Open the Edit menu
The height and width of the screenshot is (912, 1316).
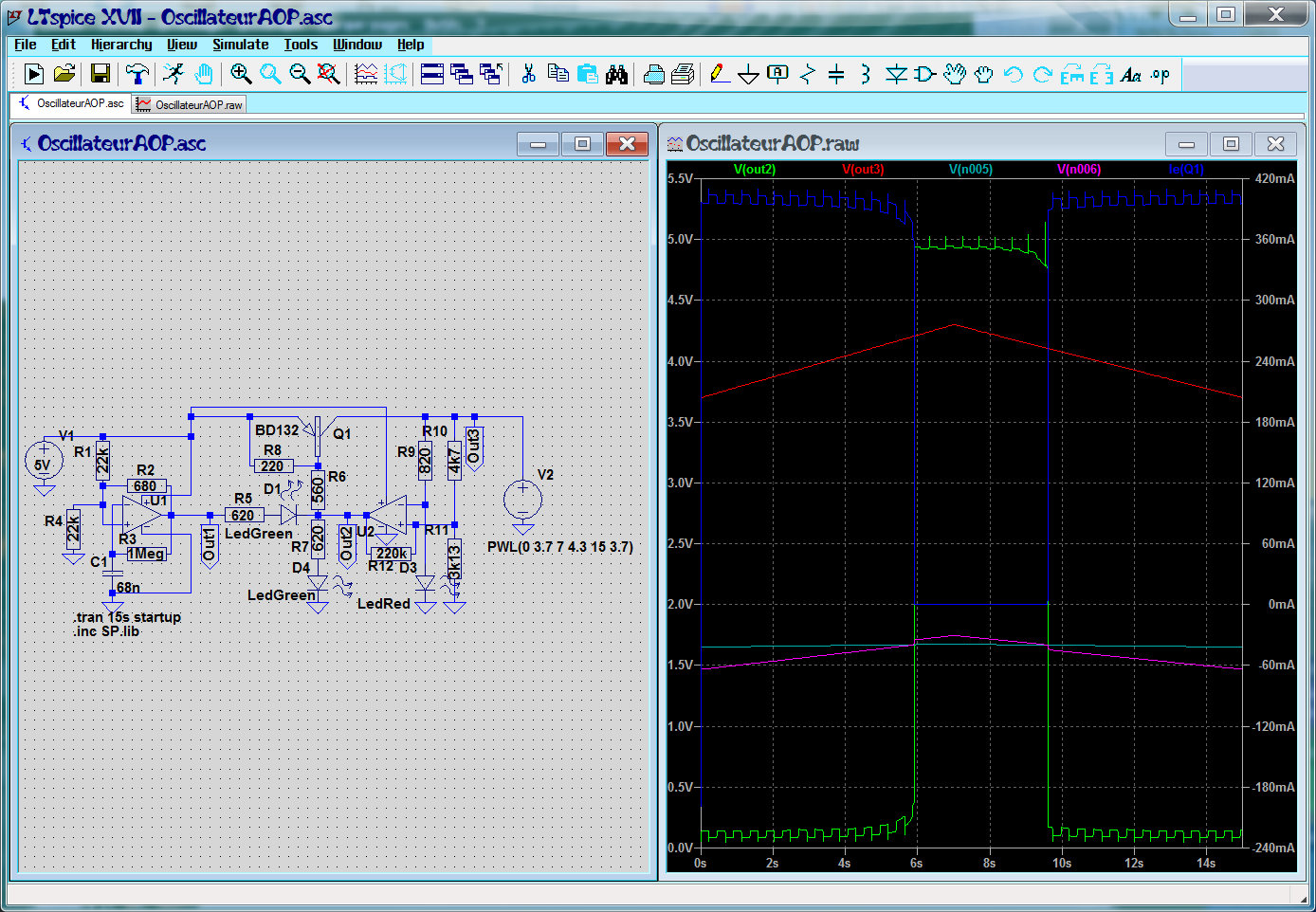click(x=64, y=45)
